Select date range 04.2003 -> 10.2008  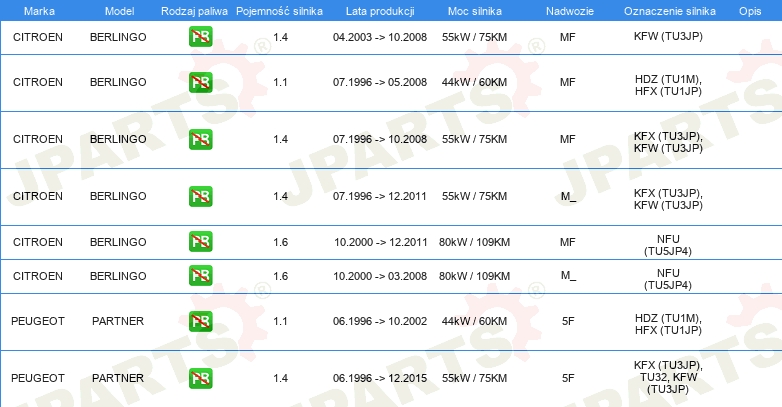380,37
